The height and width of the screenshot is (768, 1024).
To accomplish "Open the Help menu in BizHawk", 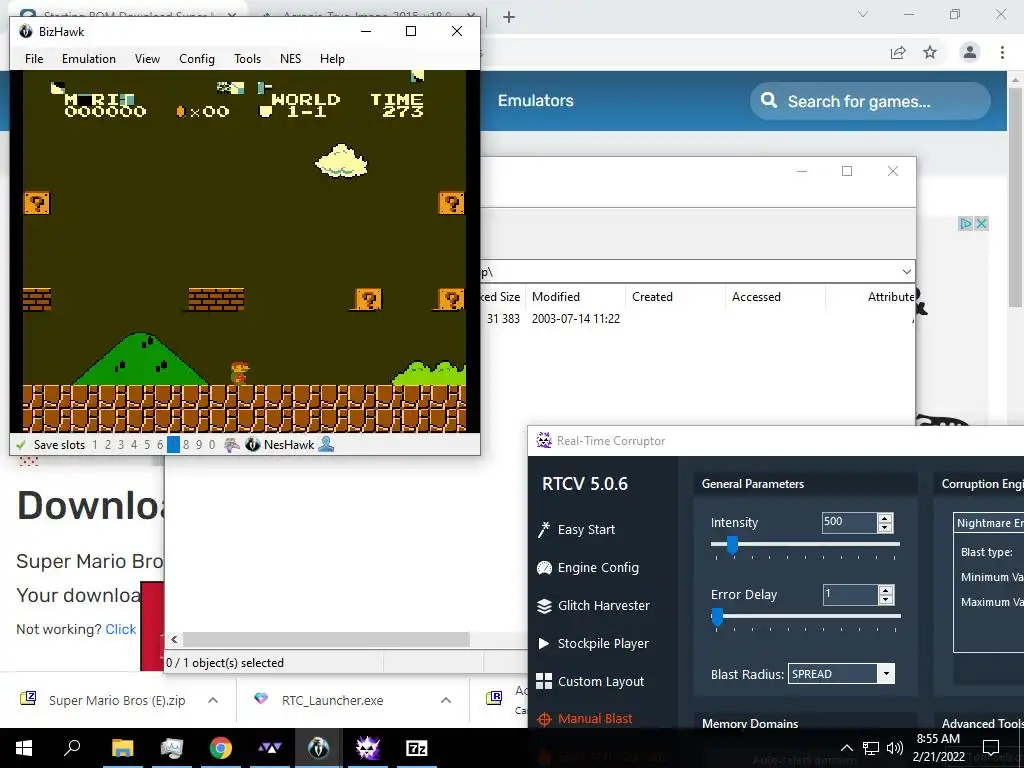I will pyautogui.click(x=332, y=59).
